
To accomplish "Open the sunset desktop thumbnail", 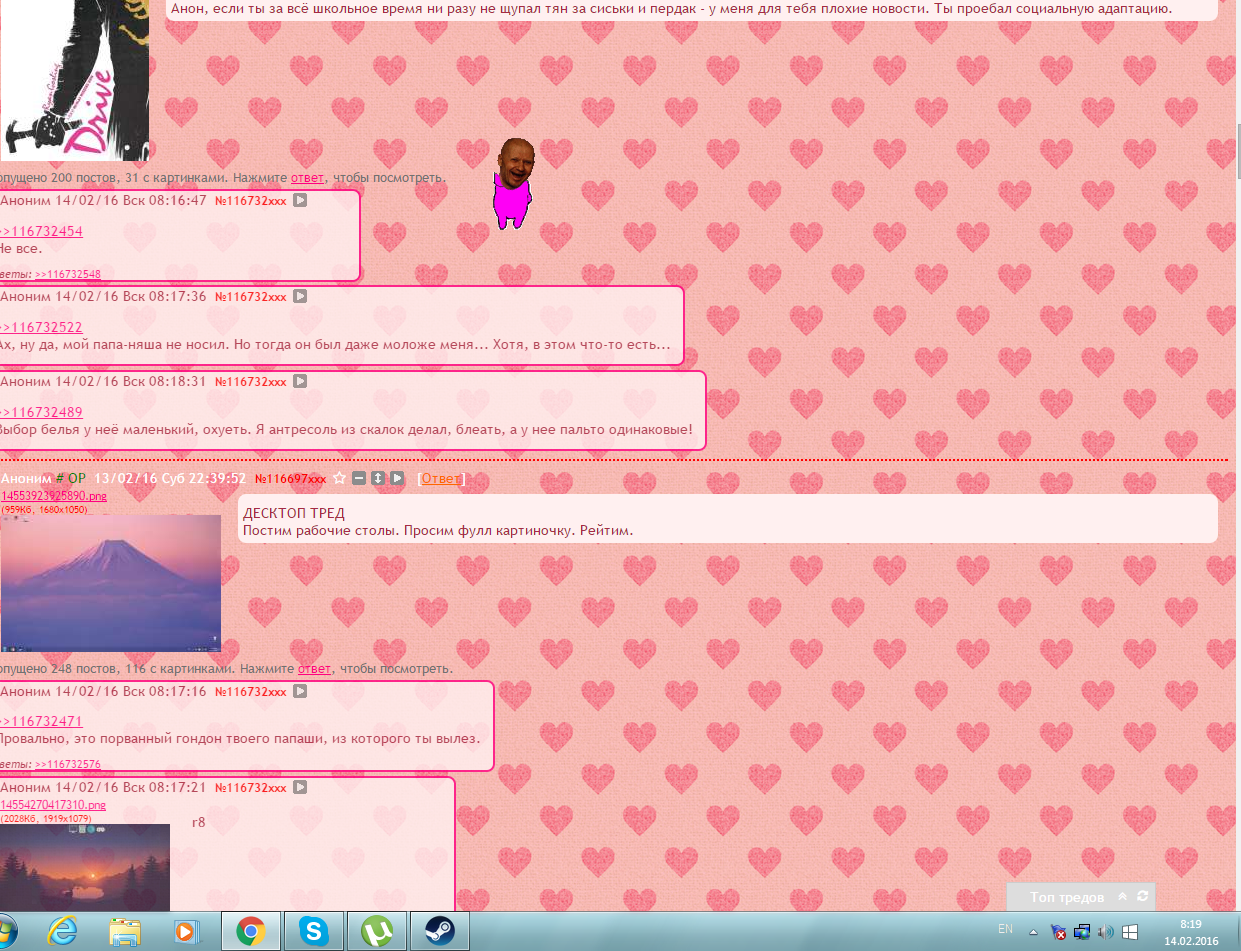I will point(85,867).
